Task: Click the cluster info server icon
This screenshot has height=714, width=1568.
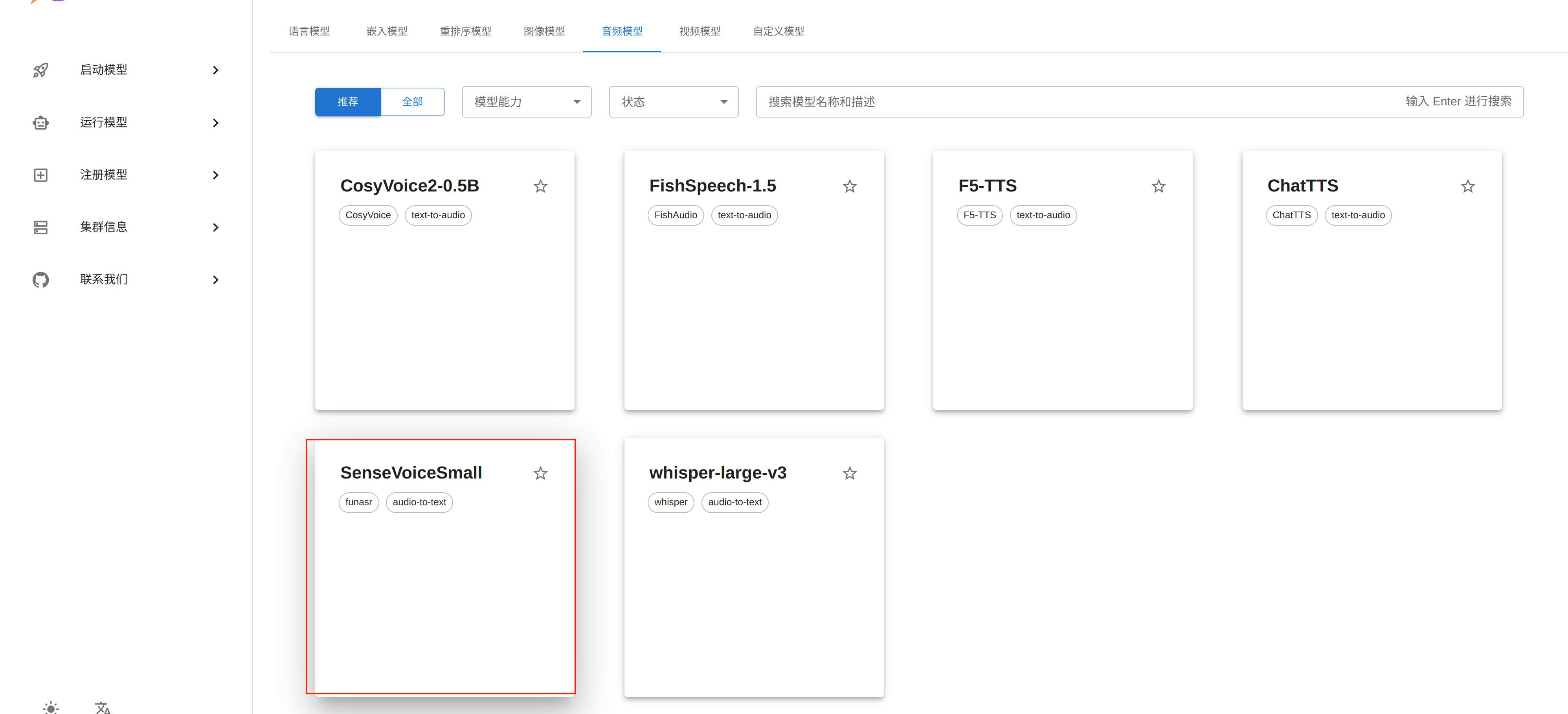Action: [41, 227]
